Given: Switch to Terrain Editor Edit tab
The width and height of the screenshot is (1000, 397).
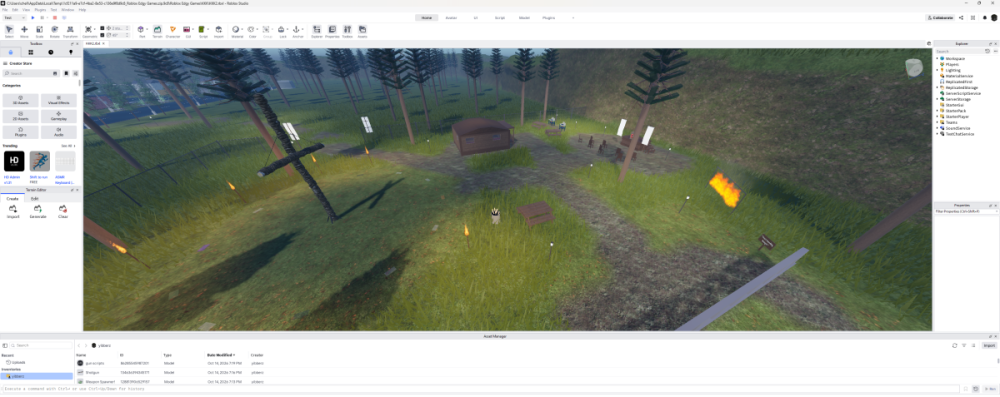Looking at the screenshot, I should [x=34, y=198].
